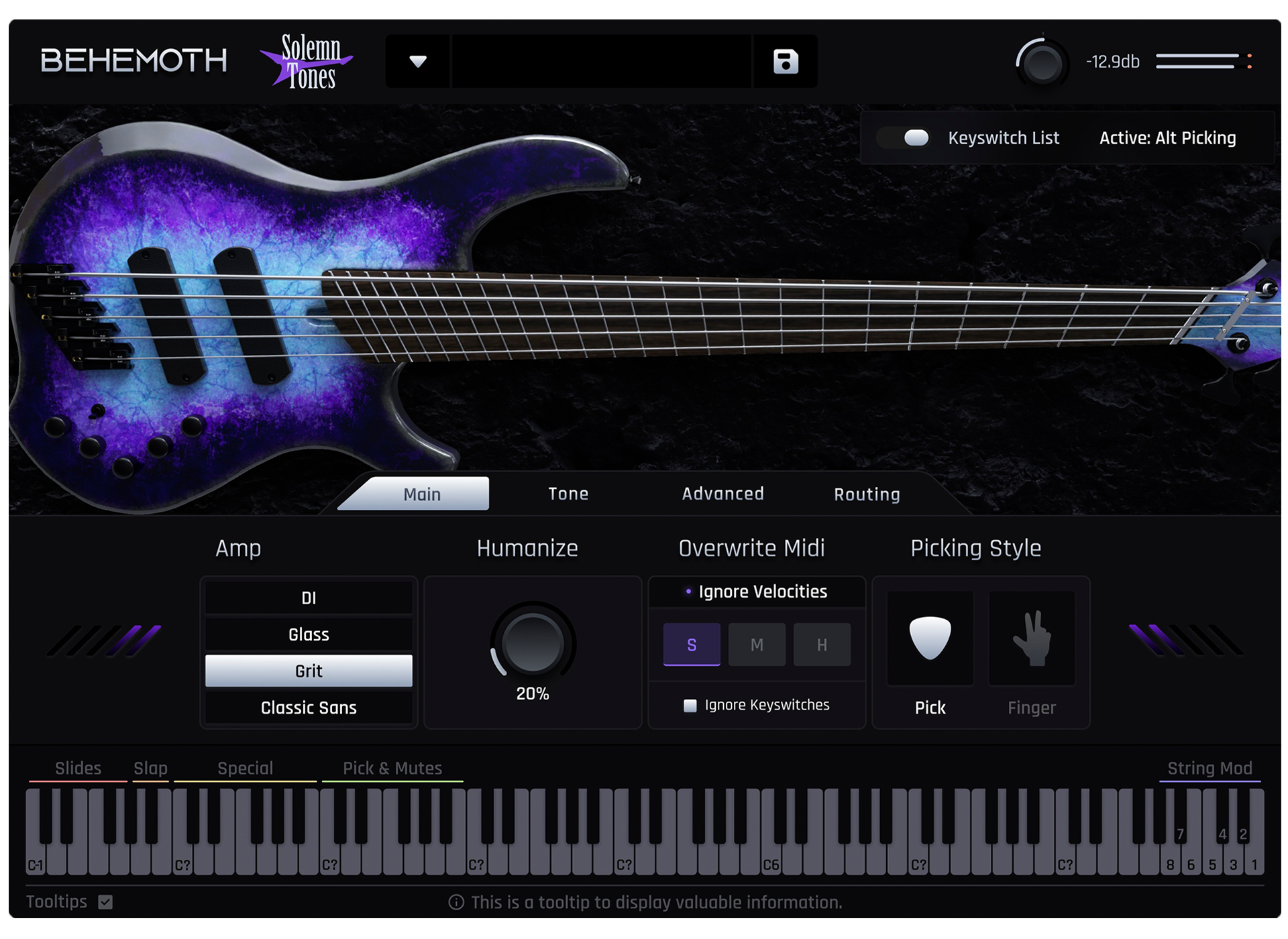Switch to the Tone tab
1288x939 pixels.
[568, 494]
